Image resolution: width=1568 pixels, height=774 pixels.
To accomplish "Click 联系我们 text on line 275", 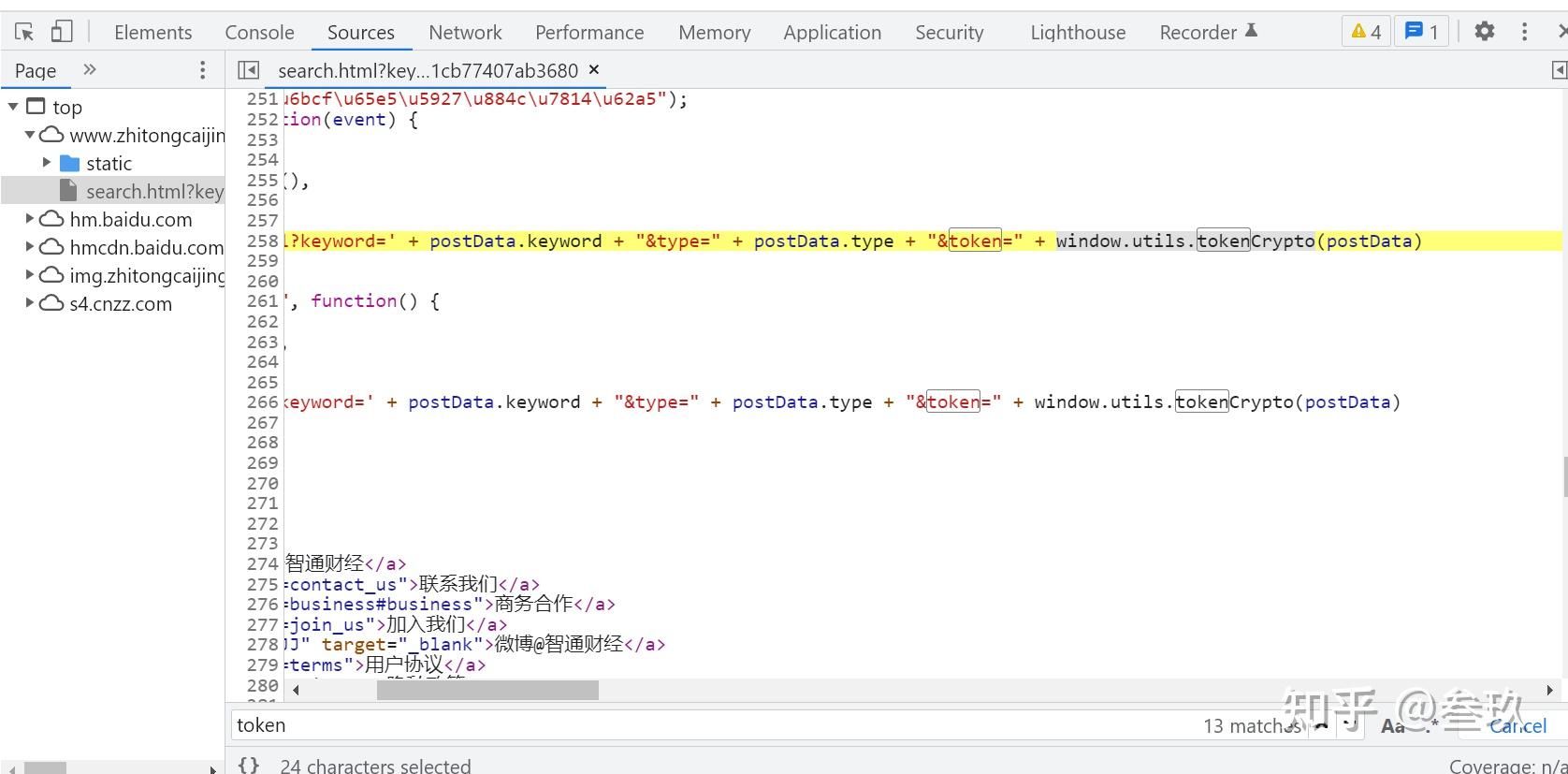I will (458, 584).
